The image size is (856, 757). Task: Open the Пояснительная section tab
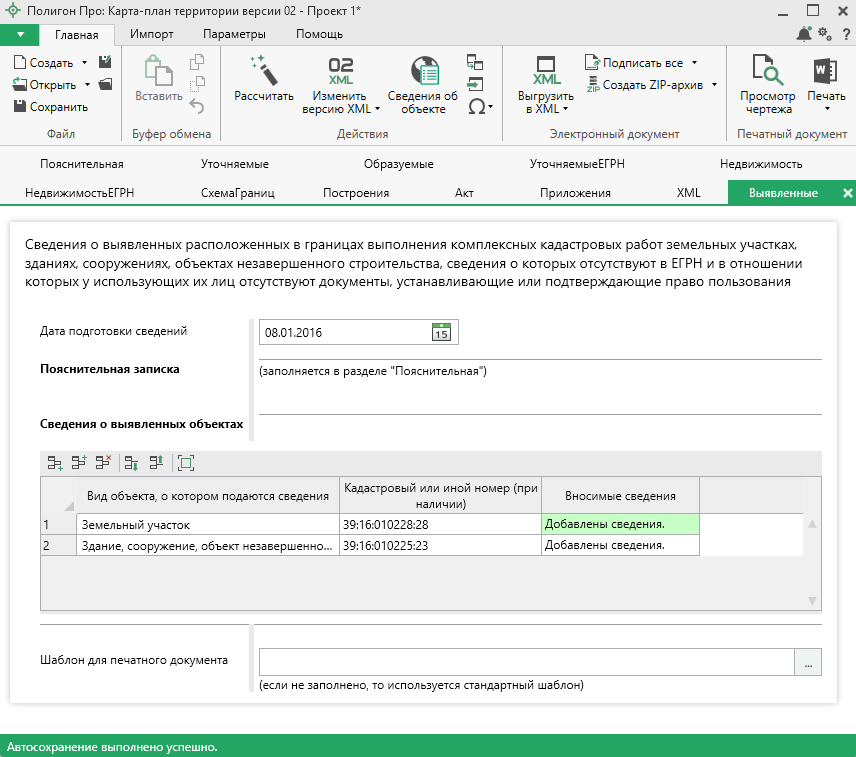[x=82, y=164]
